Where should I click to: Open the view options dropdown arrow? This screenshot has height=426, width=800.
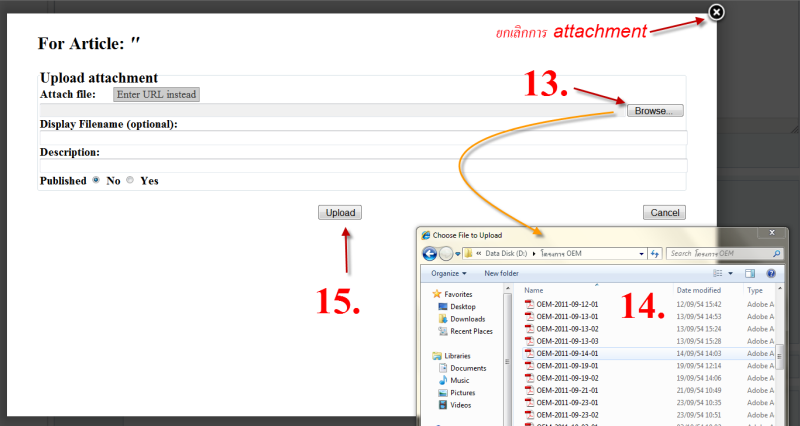point(730,274)
